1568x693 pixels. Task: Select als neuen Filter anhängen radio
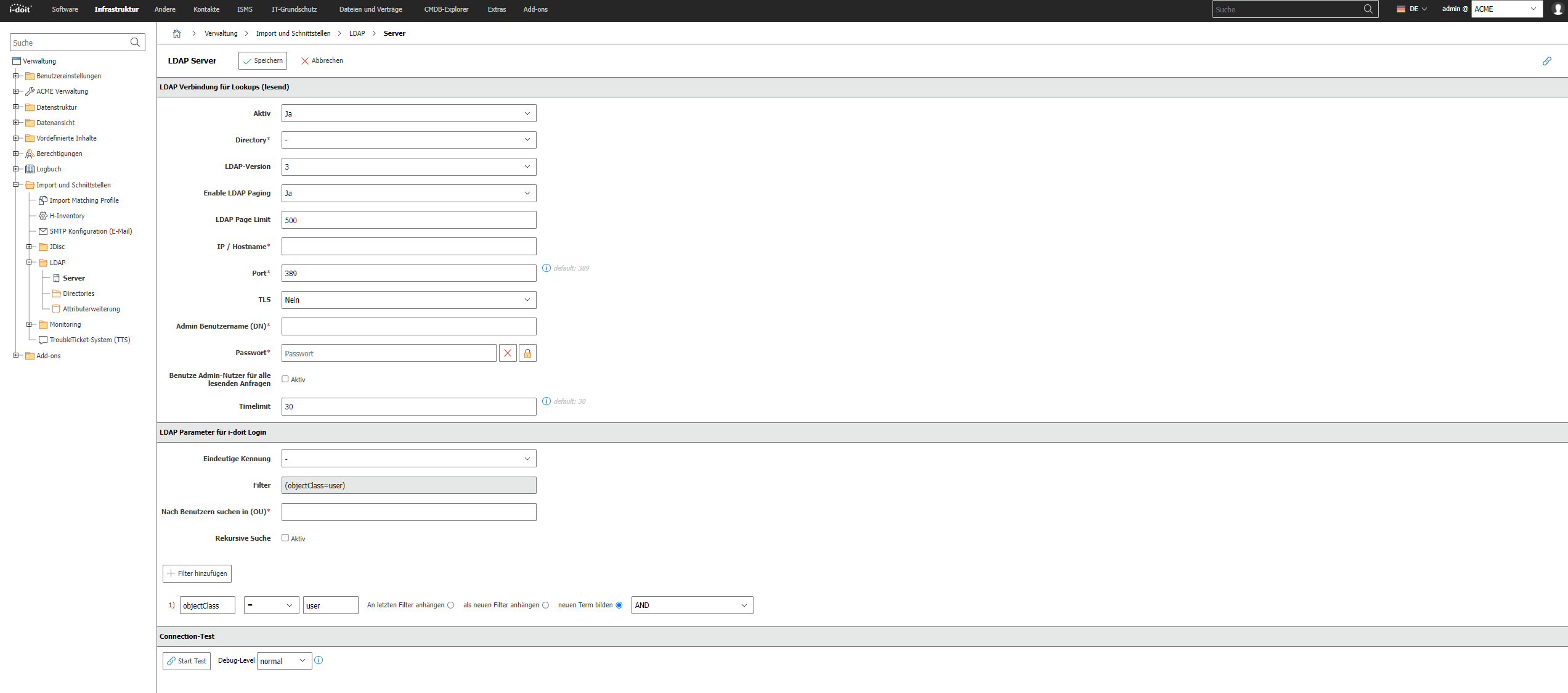click(x=546, y=605)
